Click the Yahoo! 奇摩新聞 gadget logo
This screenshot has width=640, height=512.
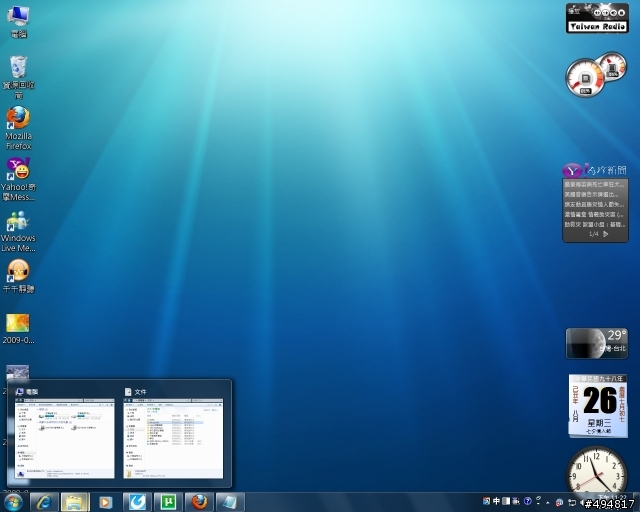click(594, 170)
